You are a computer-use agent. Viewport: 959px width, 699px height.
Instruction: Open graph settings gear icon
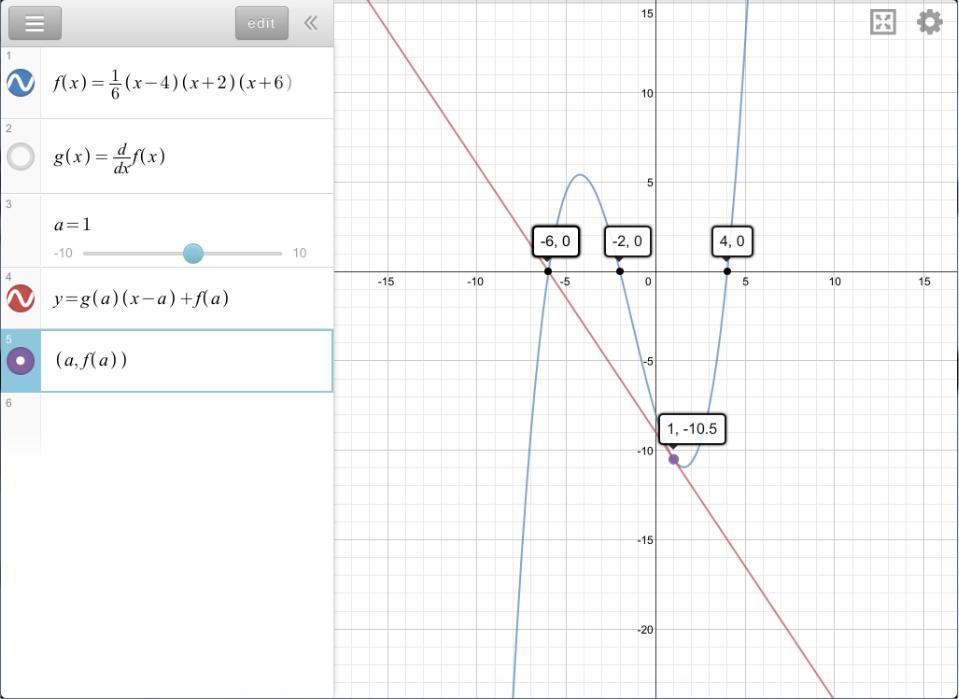tap(930, 22)
